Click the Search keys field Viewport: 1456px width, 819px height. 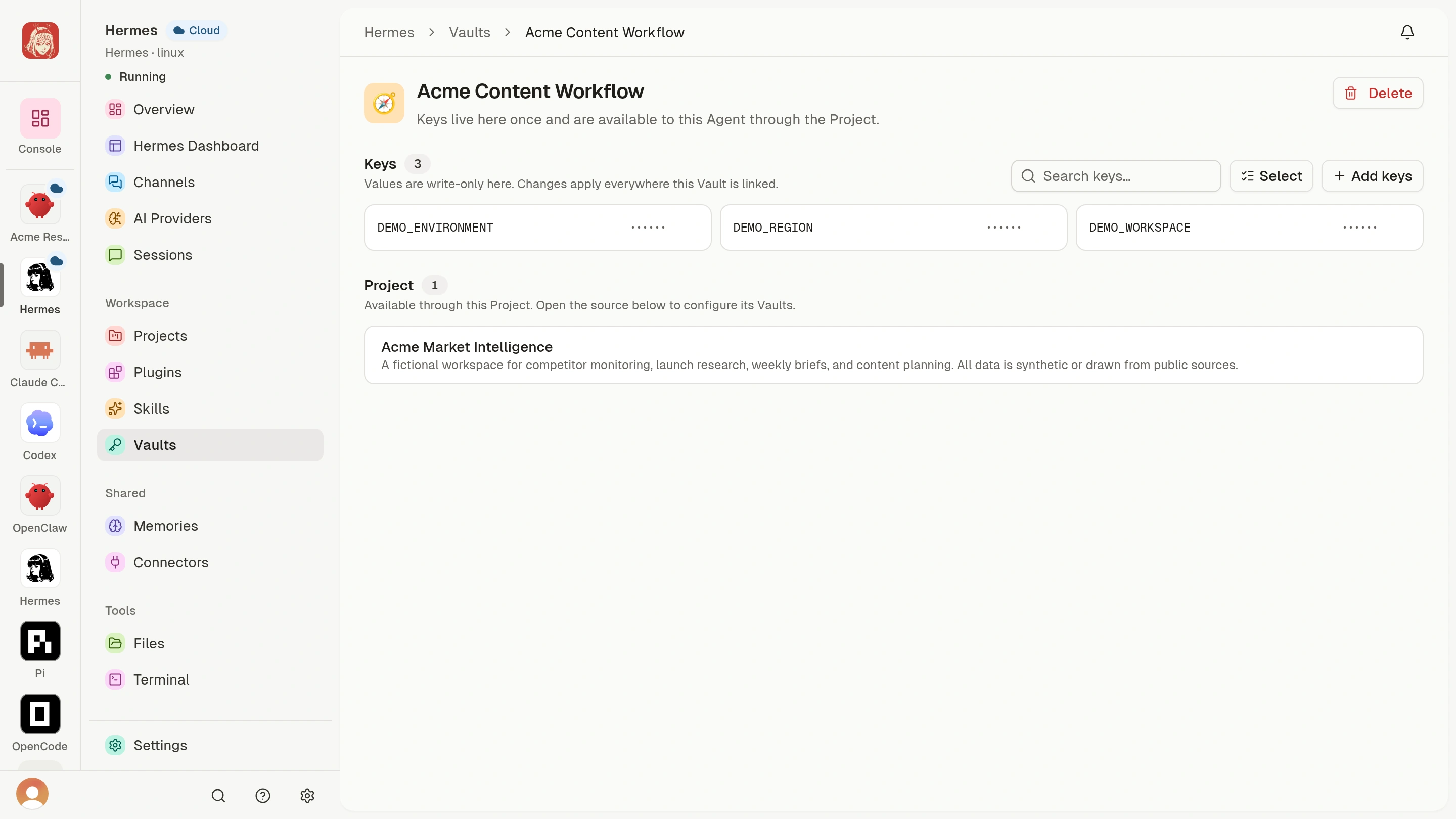1116,176
